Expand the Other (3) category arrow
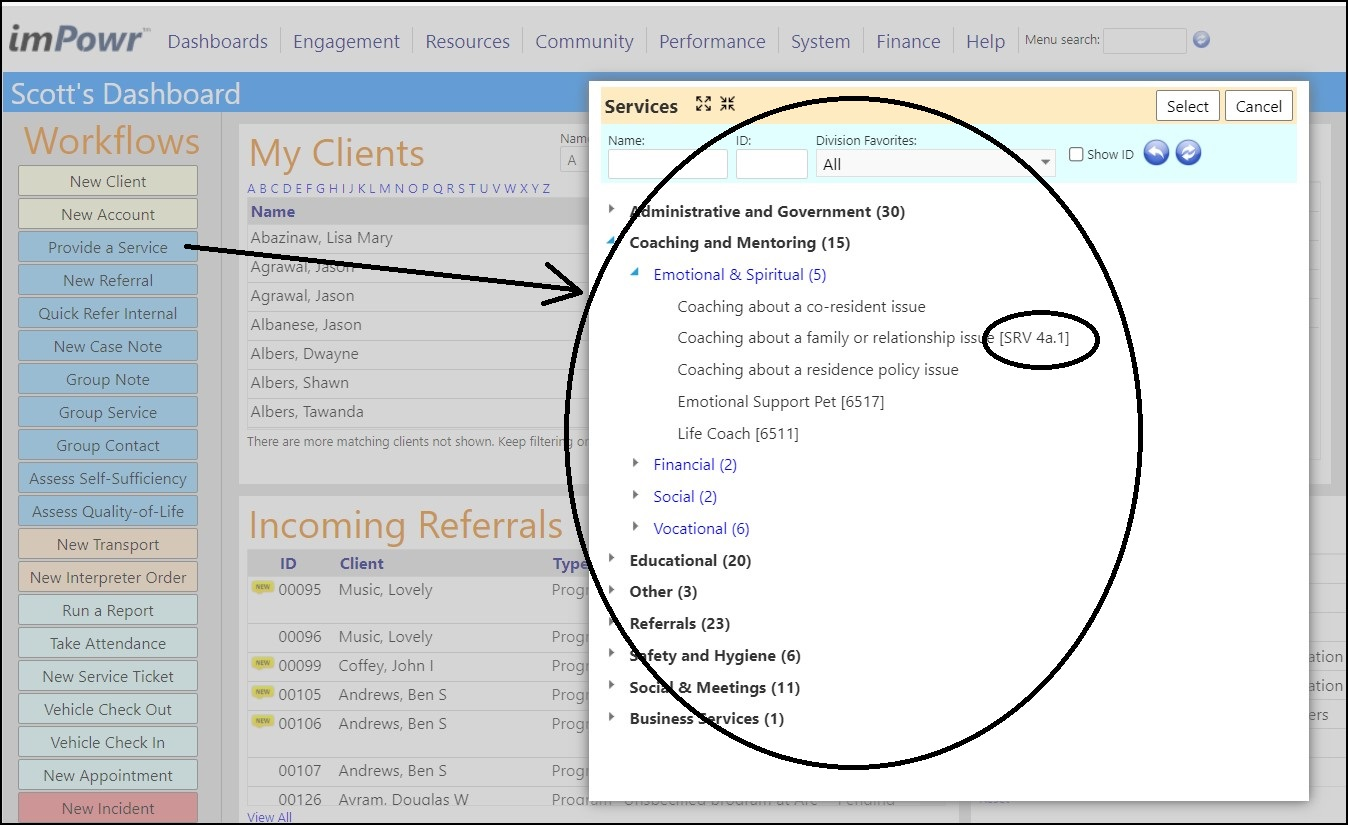Screen dimensions: 1348x825 (612, 591)
